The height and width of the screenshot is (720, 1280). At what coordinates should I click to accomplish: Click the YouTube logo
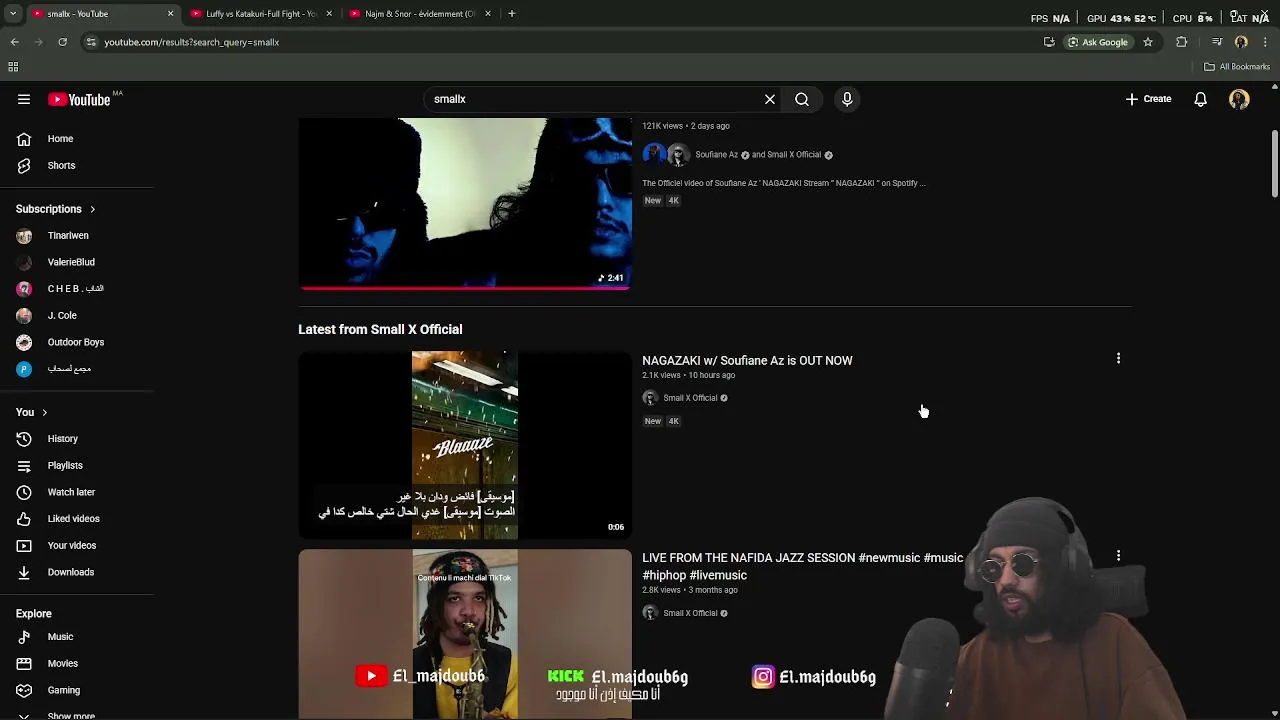(79, 99)
